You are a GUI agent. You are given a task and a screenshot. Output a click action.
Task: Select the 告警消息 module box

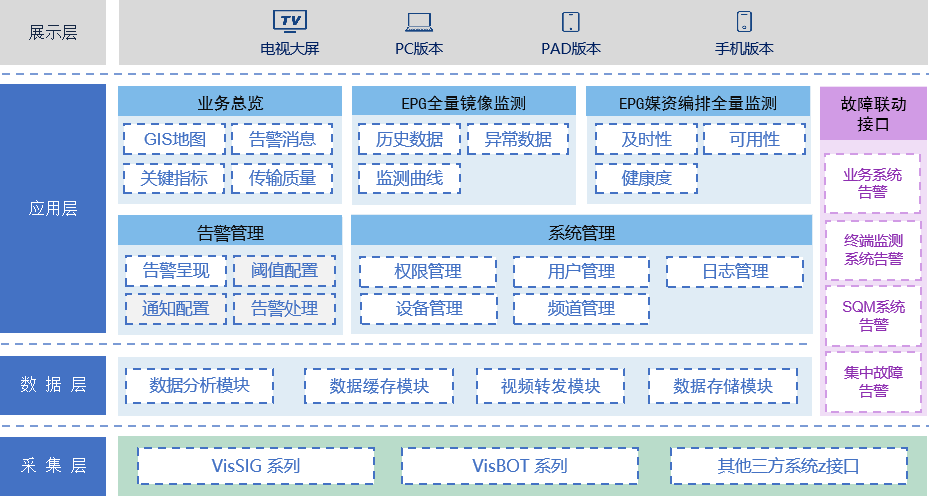[282, 139]
